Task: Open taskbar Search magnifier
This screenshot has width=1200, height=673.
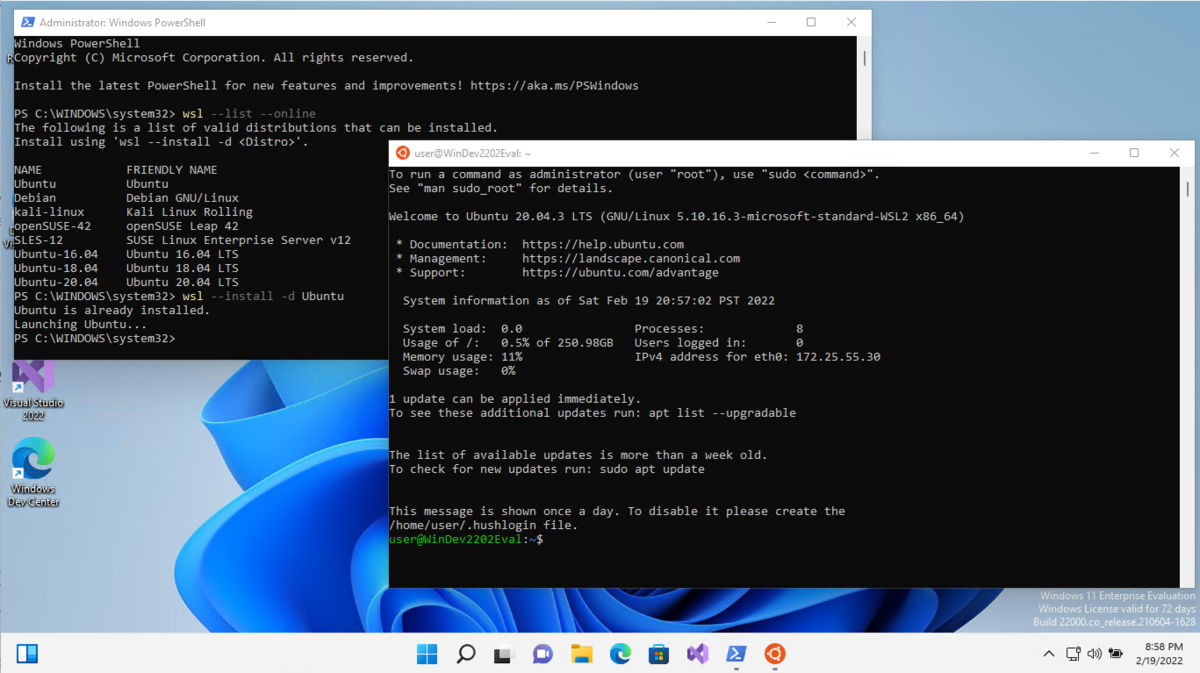Action: pyautogui.click(x=466, y=654)
